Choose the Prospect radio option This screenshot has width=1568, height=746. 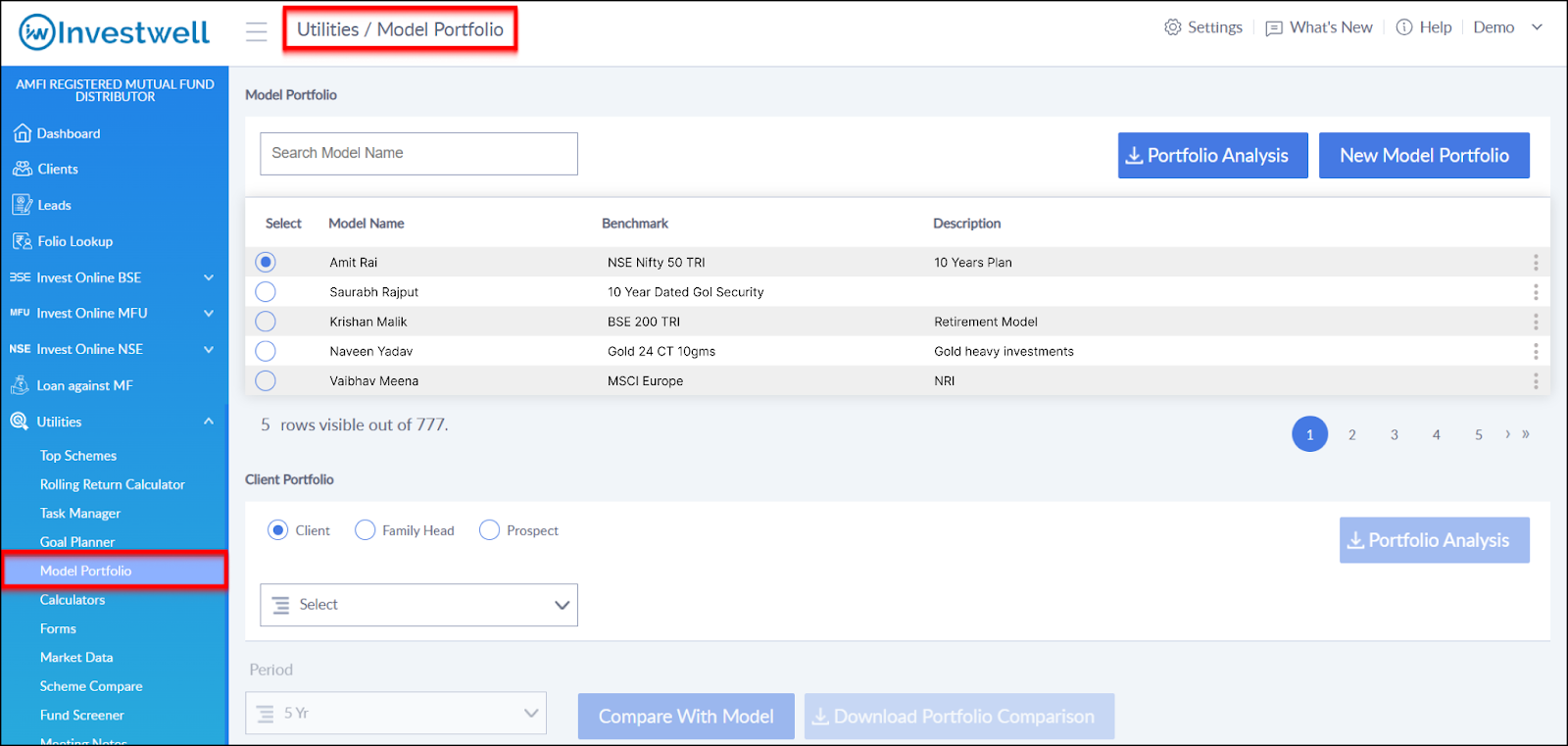[x=489, y=530]
